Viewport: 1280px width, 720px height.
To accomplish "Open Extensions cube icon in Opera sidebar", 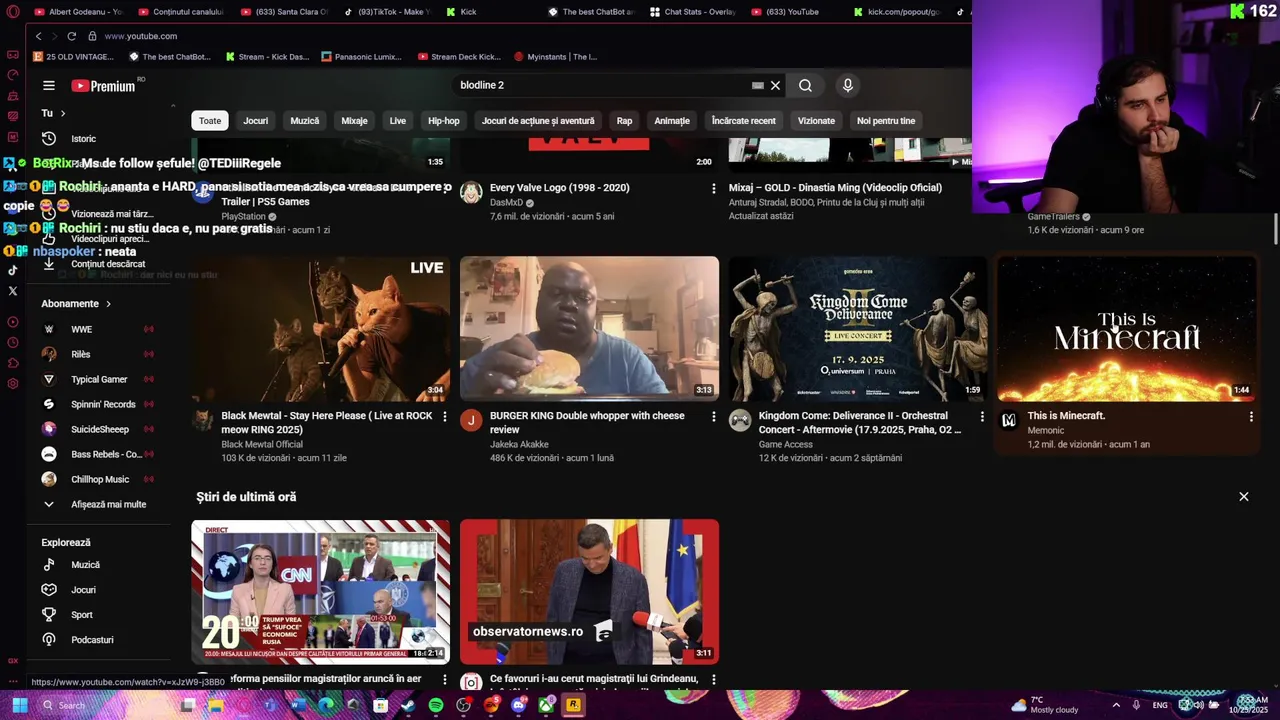I will [12, 363].
